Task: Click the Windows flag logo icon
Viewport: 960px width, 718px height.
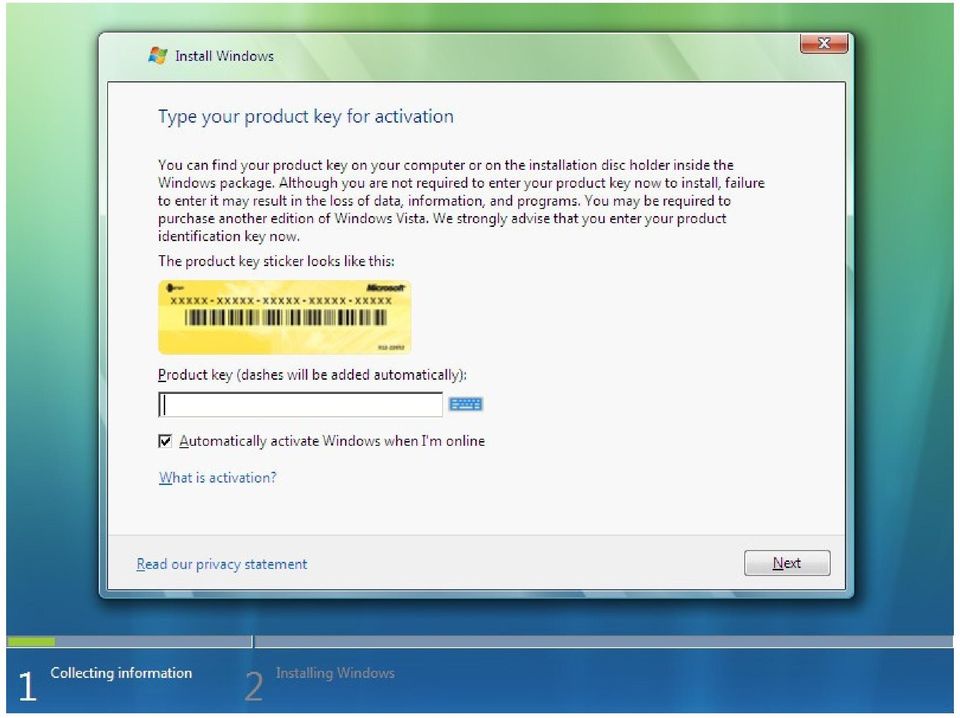Action: (158, 55)
